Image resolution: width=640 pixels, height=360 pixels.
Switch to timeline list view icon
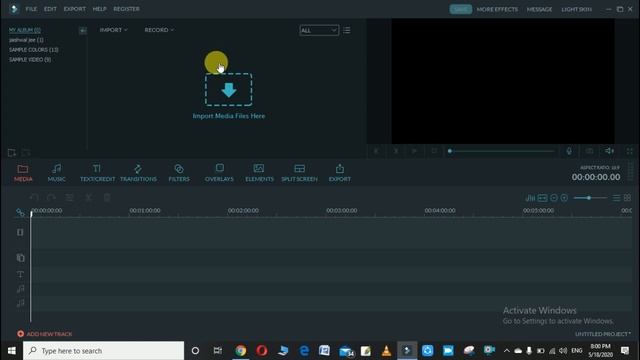click(x=616, y=198)
